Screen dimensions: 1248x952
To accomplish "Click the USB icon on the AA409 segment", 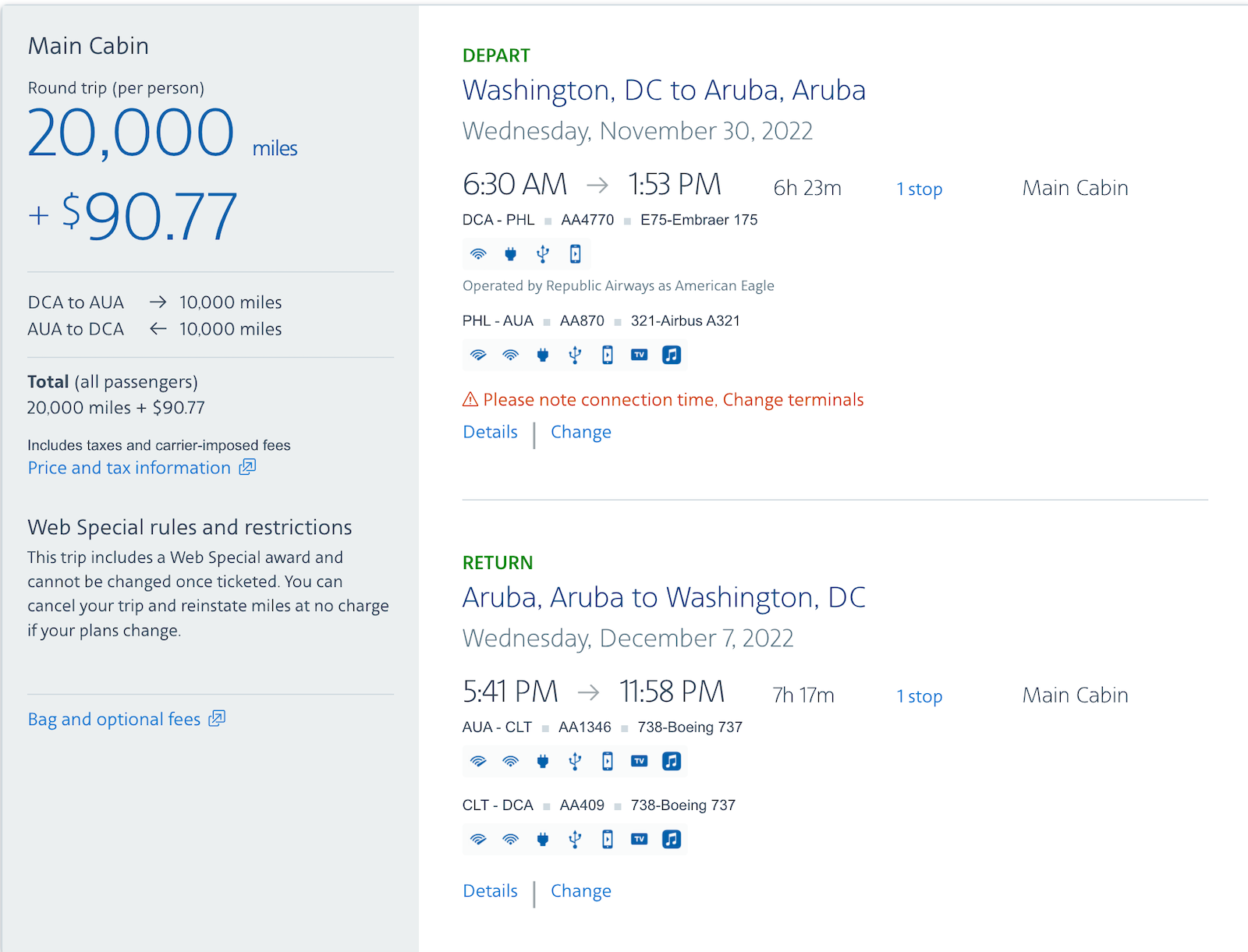I will pyautogui.click(x=575, y=840).
